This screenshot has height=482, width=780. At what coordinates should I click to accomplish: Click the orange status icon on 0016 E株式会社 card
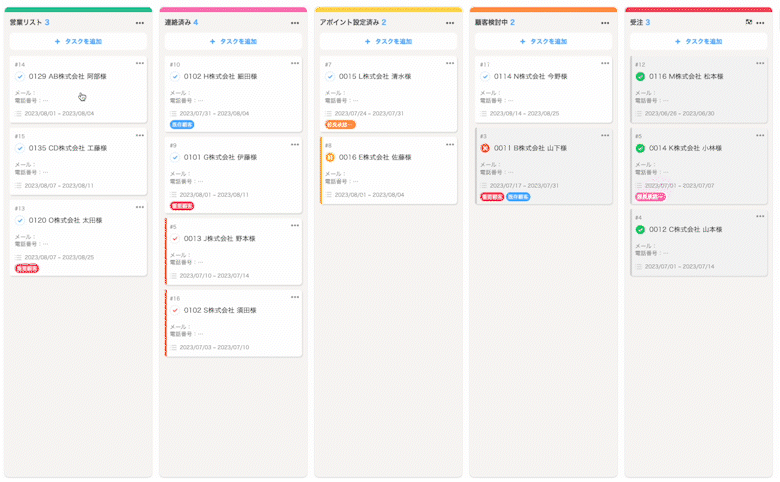click(330, 157)
